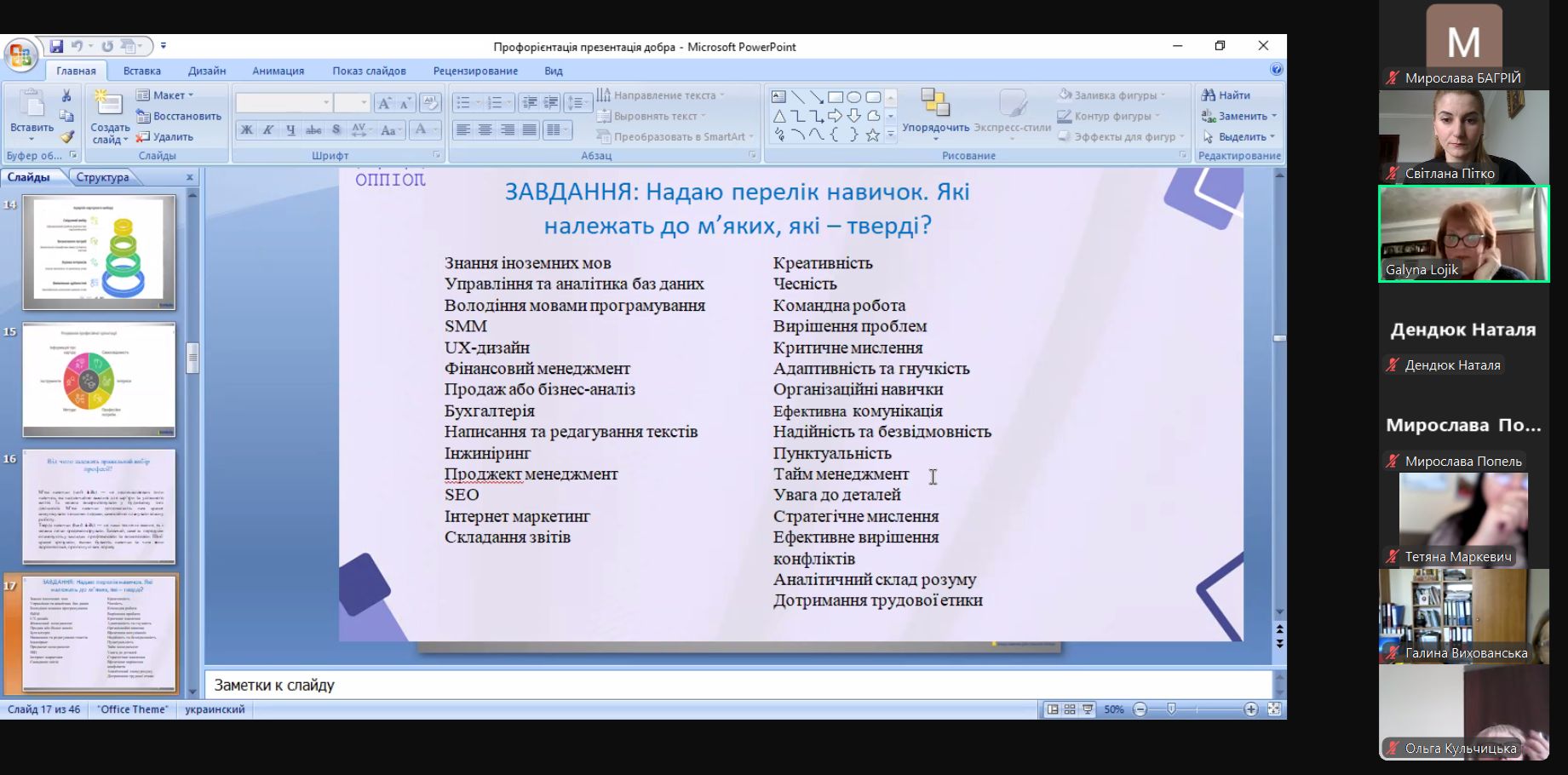Screen dimensions: 1568x775
Task: Open Slide Sorter view from status bar
Action: coord(1070,709)
